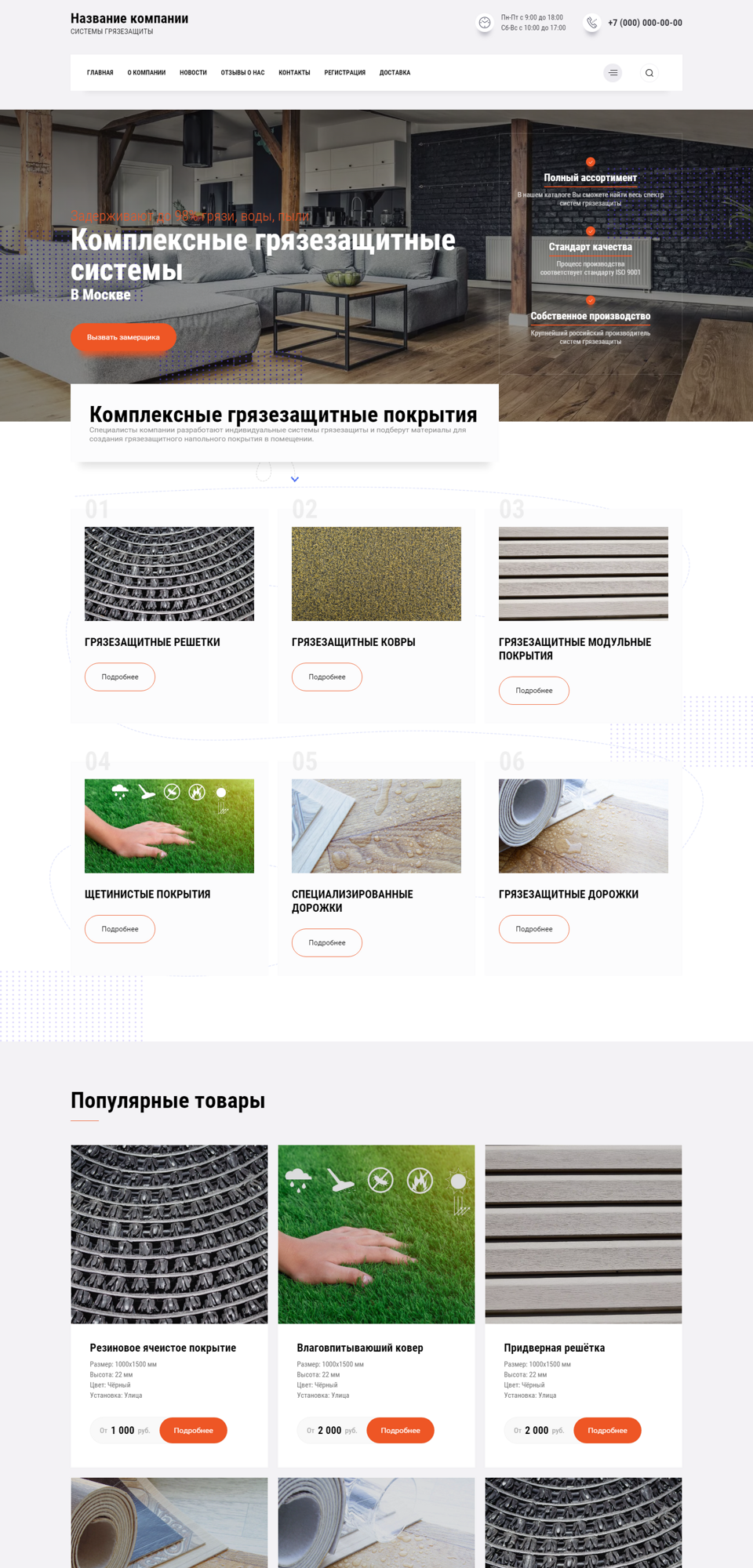
Task: Open the Грязезащитные ковры category image
Action: [376, 574]
